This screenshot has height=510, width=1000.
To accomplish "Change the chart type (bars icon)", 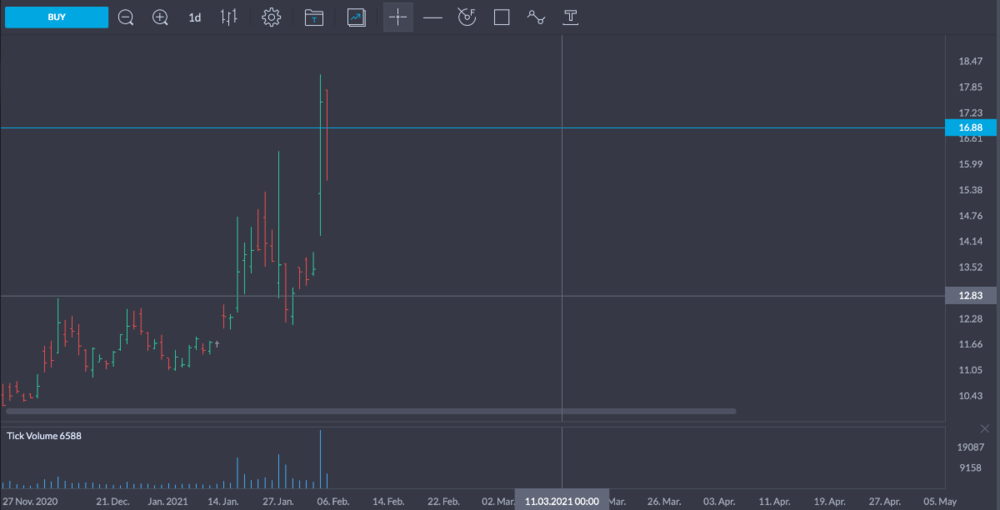I will click(x=229, y=18).
